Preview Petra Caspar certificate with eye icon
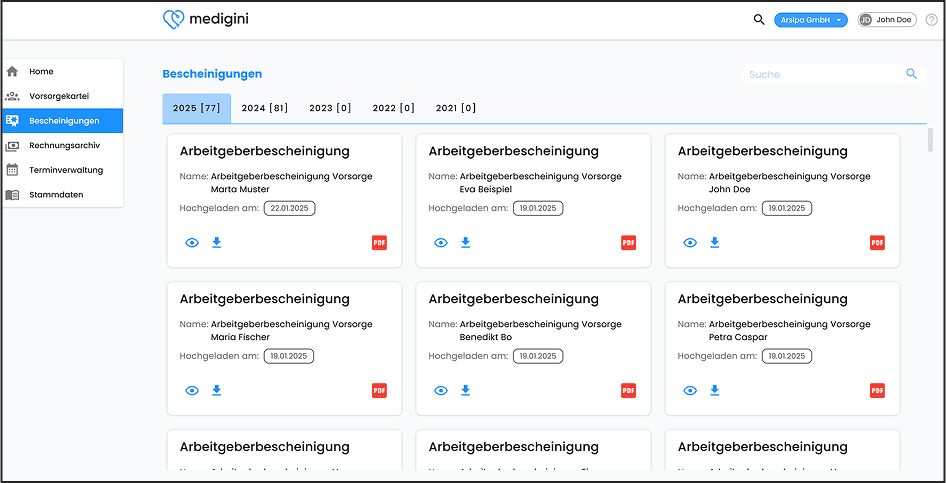The width and height of the screenshot is (946, 483). (x=690, y=391)
